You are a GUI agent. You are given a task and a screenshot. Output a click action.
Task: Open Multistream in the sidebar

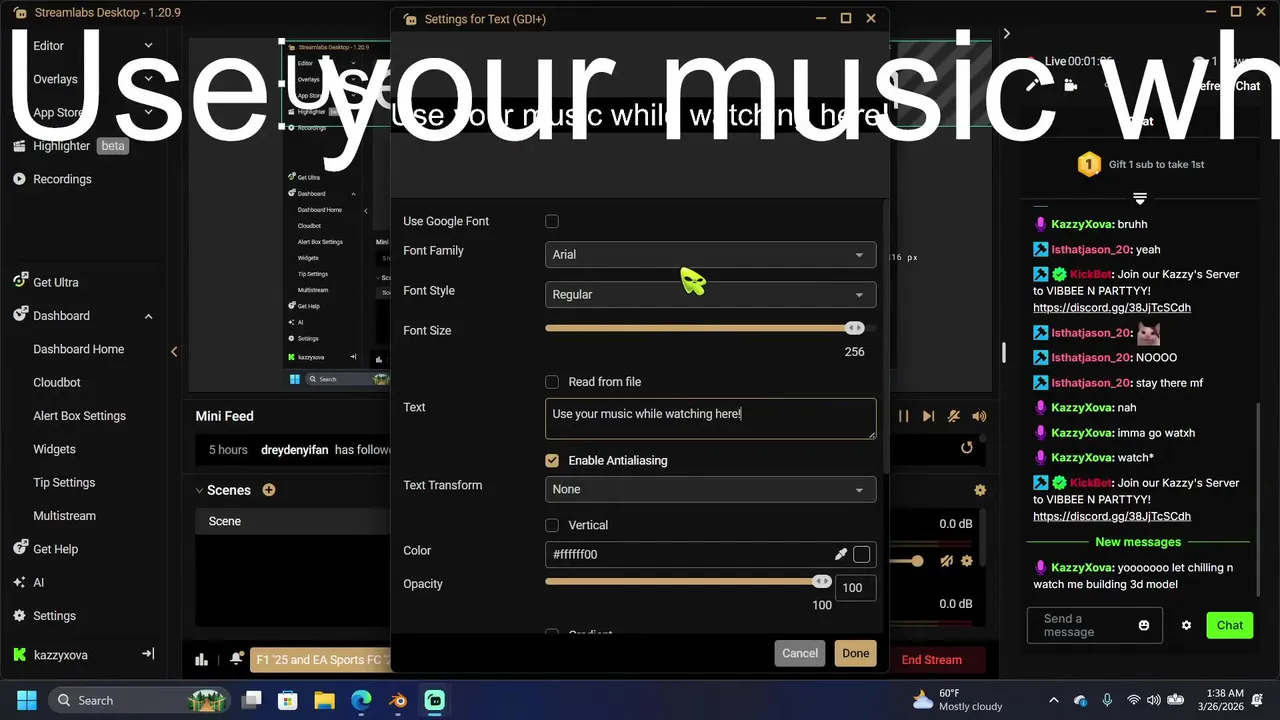(65, 516)
